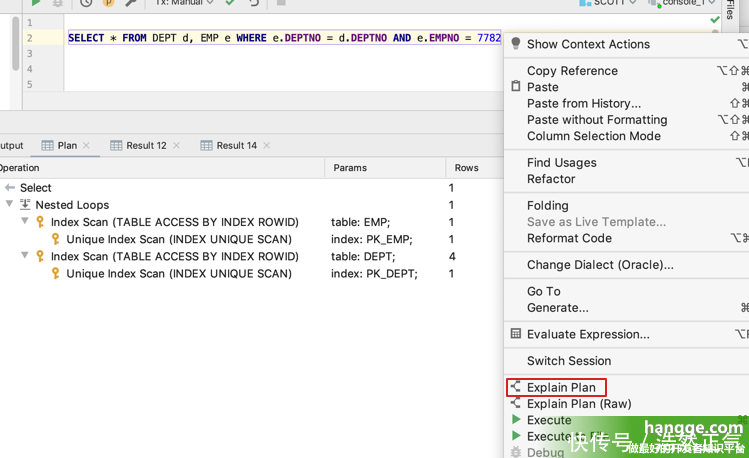Close the Plan tab
Viewport: 749px width, 458px height.
pos(86,145)
